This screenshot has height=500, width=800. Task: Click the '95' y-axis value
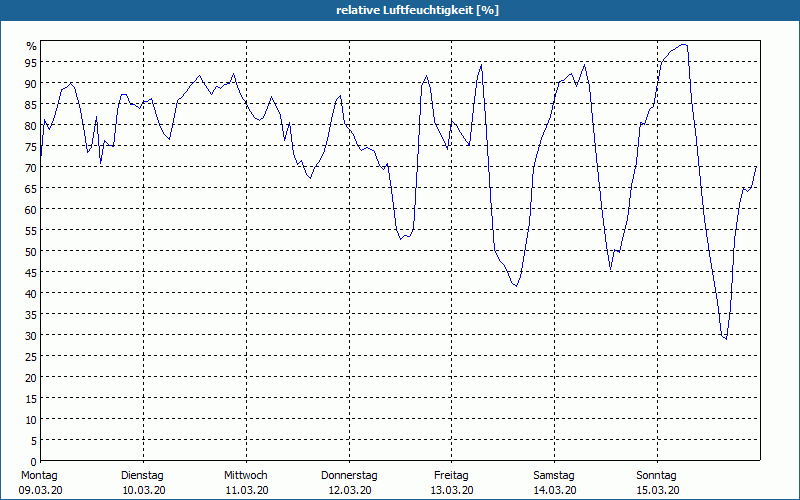(x=31, y=62)
